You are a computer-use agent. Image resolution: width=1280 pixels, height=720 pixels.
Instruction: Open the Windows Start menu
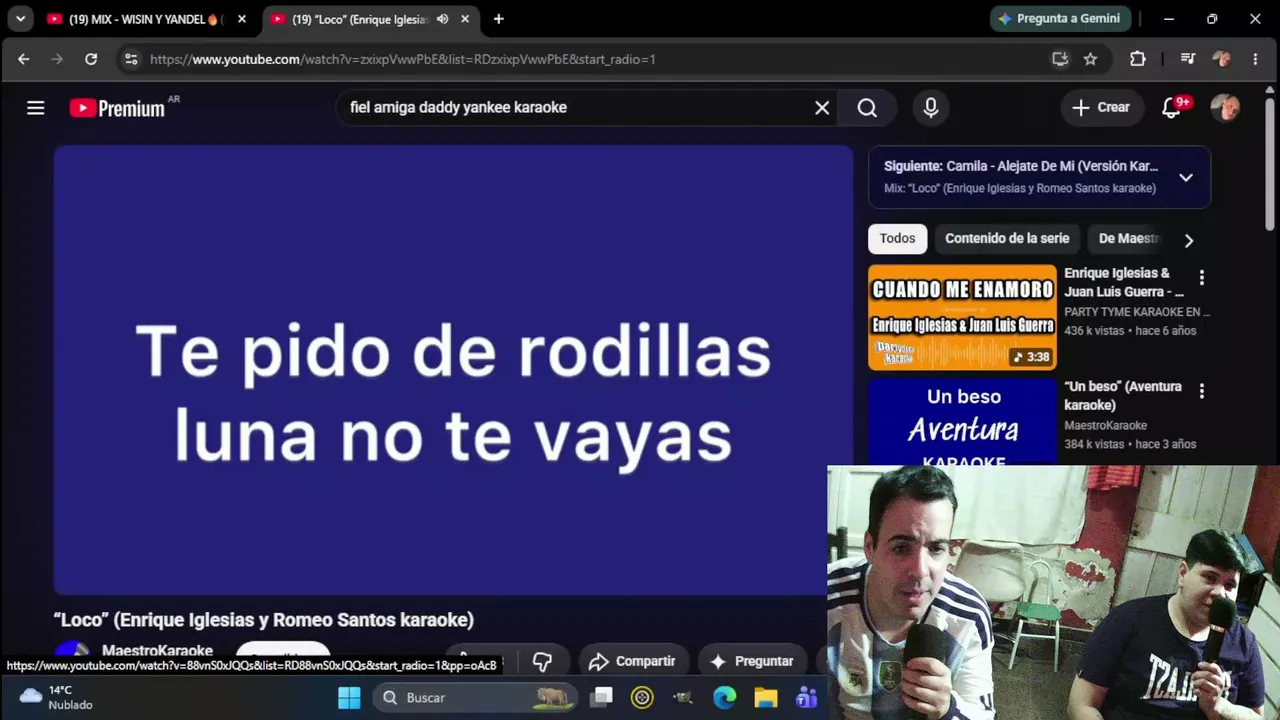(x=349, y=697)
